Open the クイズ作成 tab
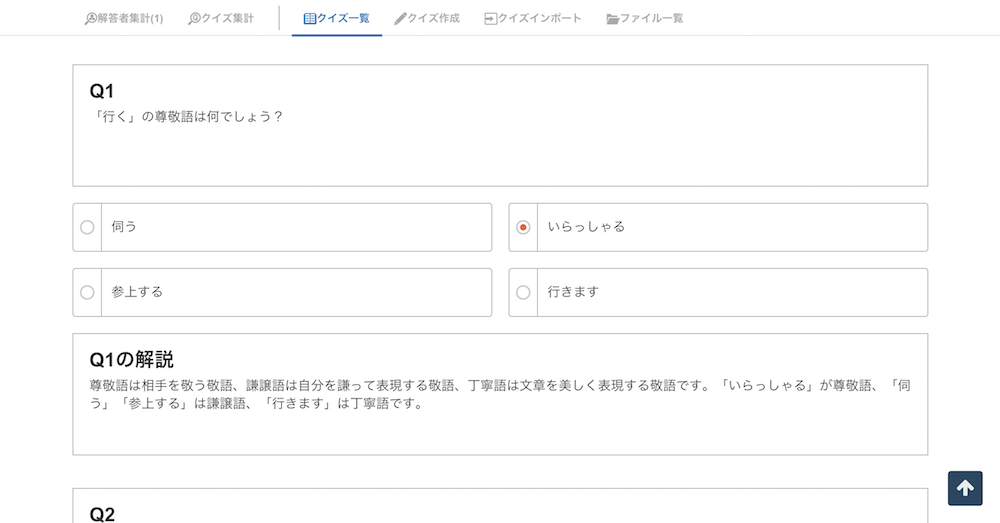The height and width of the screenshot is (523, 1000). tap(427, 18)
